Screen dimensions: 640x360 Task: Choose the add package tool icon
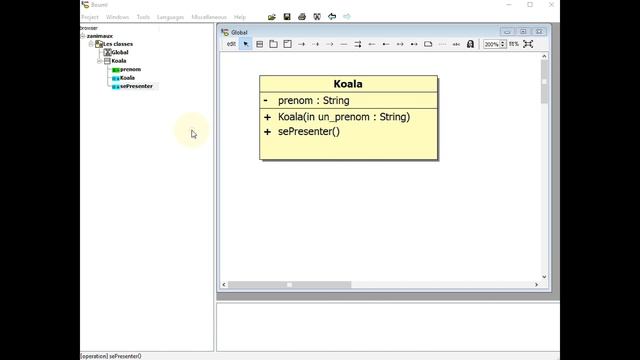click(x=273, y=44)
